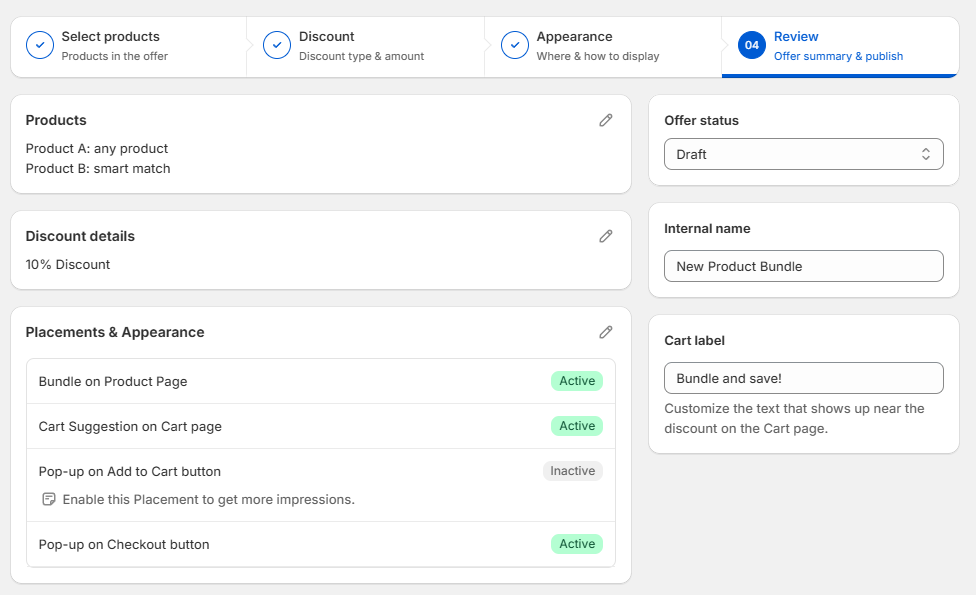This screenshot has height=595, width=976.
Task: Go to the Select products step
Action: pos(129,47)
